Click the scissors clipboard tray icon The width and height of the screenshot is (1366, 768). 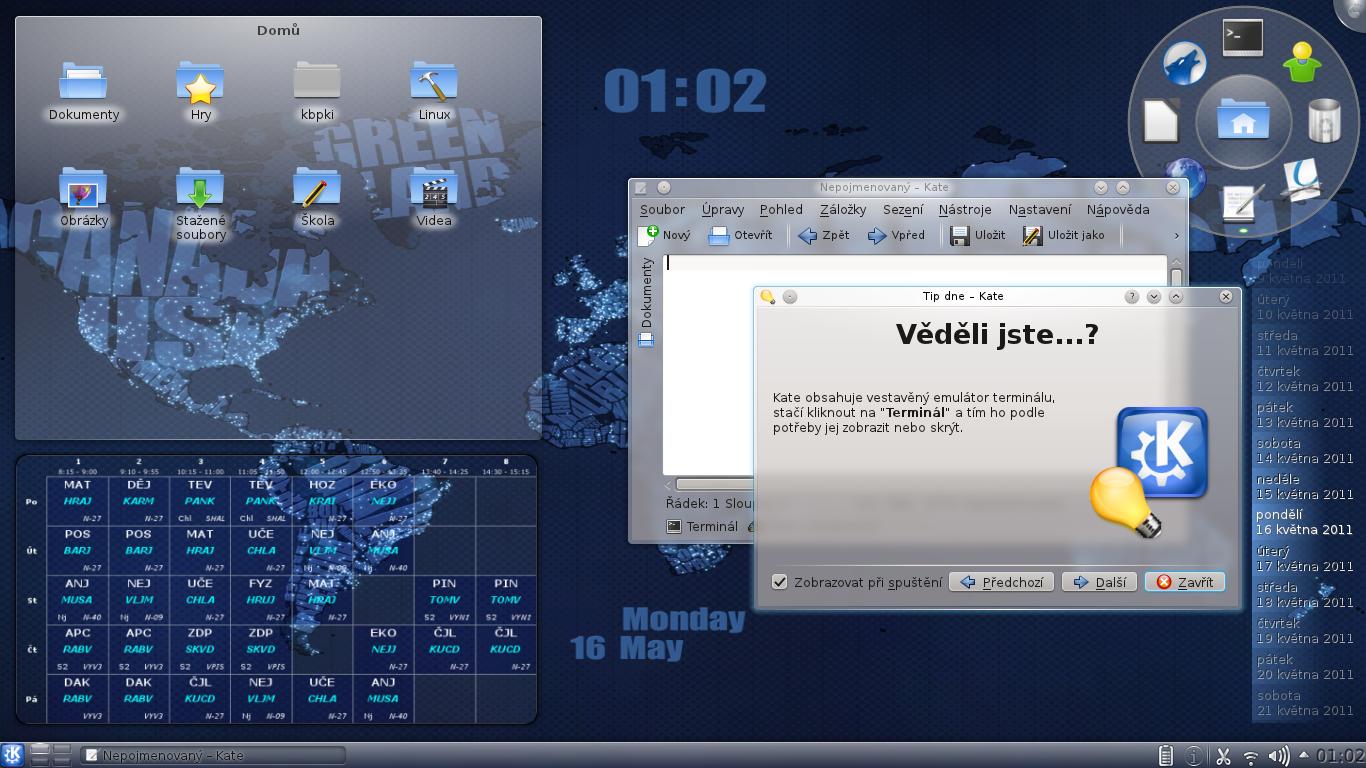click(1222, 756)
